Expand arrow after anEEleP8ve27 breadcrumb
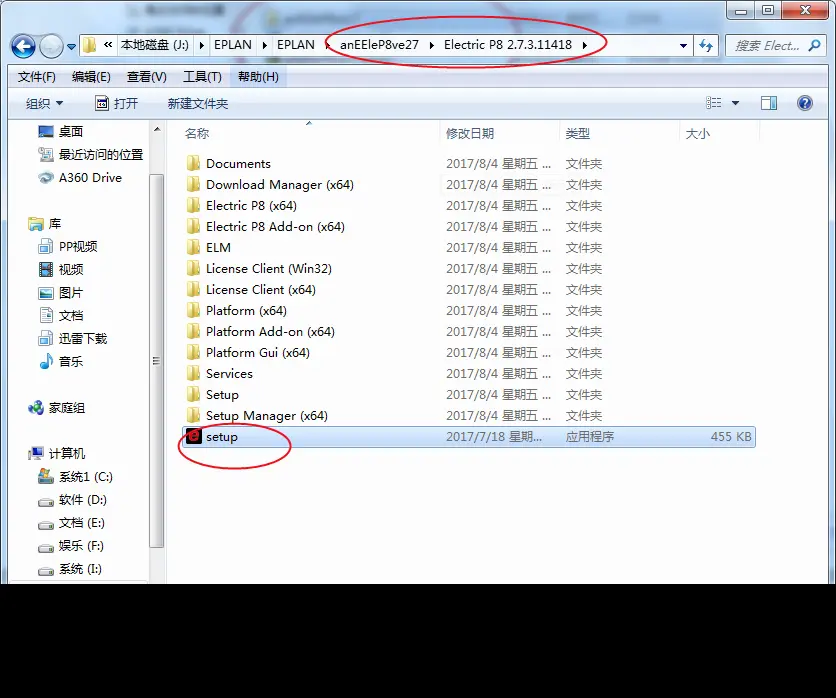The height and width of the screenshot is (698, 836). pyautogui.click(x=431, y=45)
